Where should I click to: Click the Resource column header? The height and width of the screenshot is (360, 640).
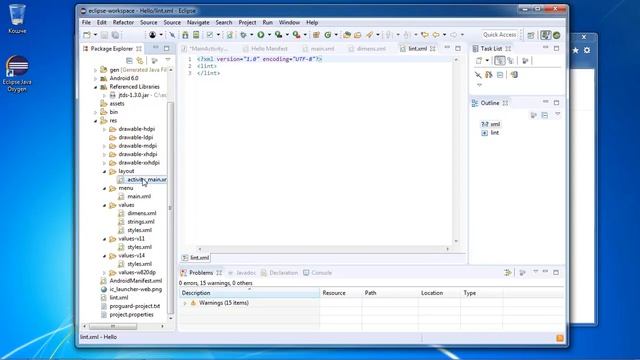[340, 293]
